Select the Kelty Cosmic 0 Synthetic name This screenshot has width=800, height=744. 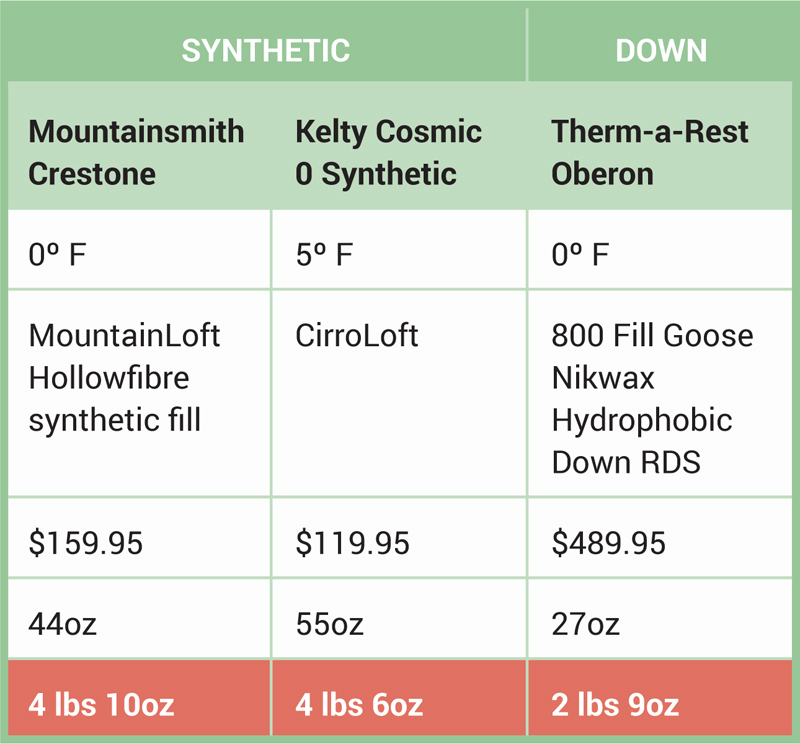(388, 152)
